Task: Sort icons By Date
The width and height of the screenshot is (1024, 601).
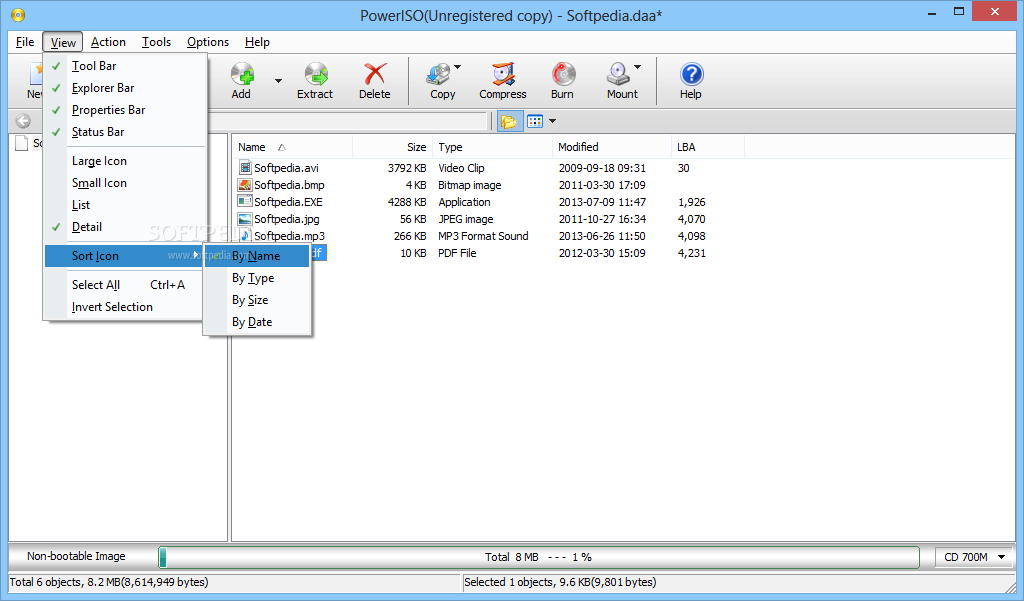Action: [257, 322]
